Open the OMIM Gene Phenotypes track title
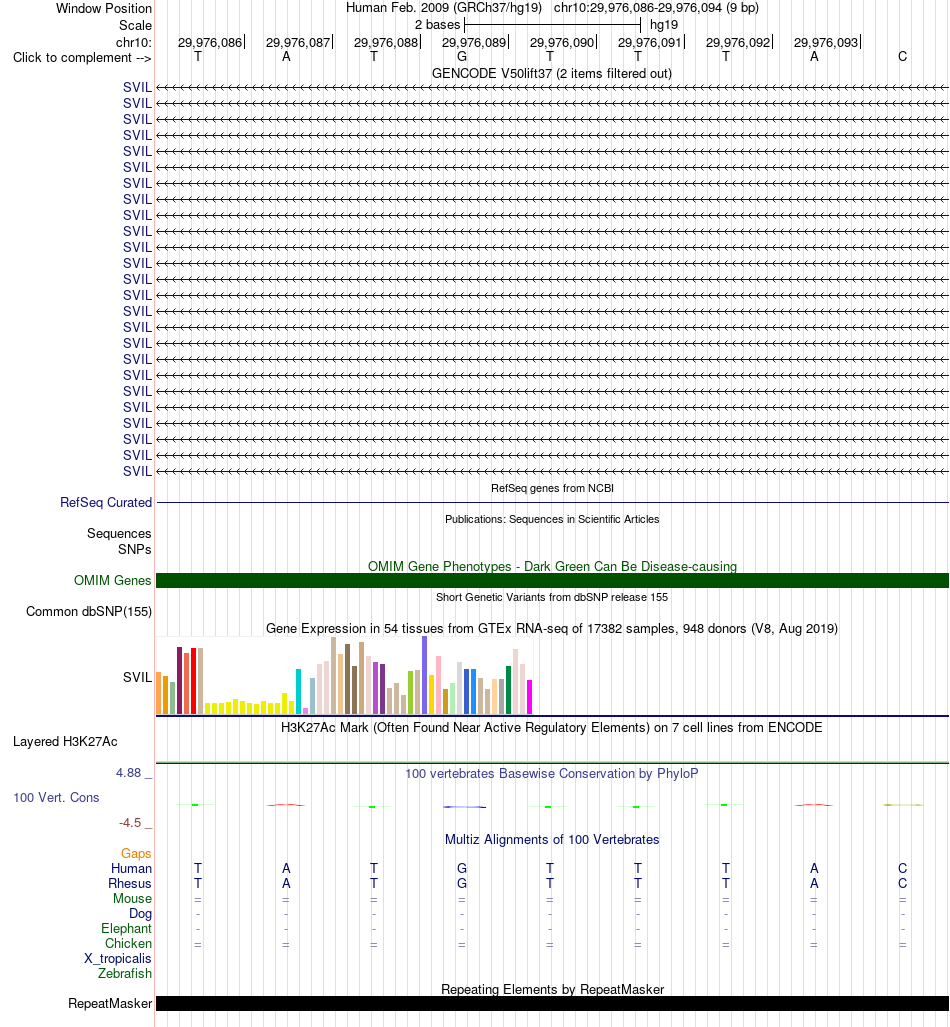The width and height of the screenshot is (950, 1027). tap(552, 566)
